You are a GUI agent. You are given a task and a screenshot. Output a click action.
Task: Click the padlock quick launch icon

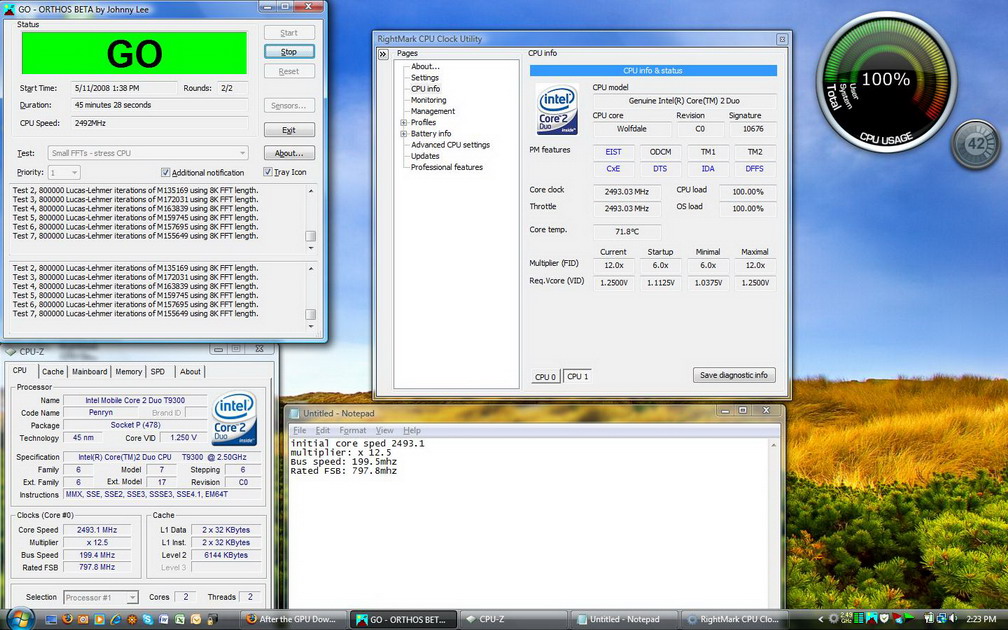[x=212, y=620]
